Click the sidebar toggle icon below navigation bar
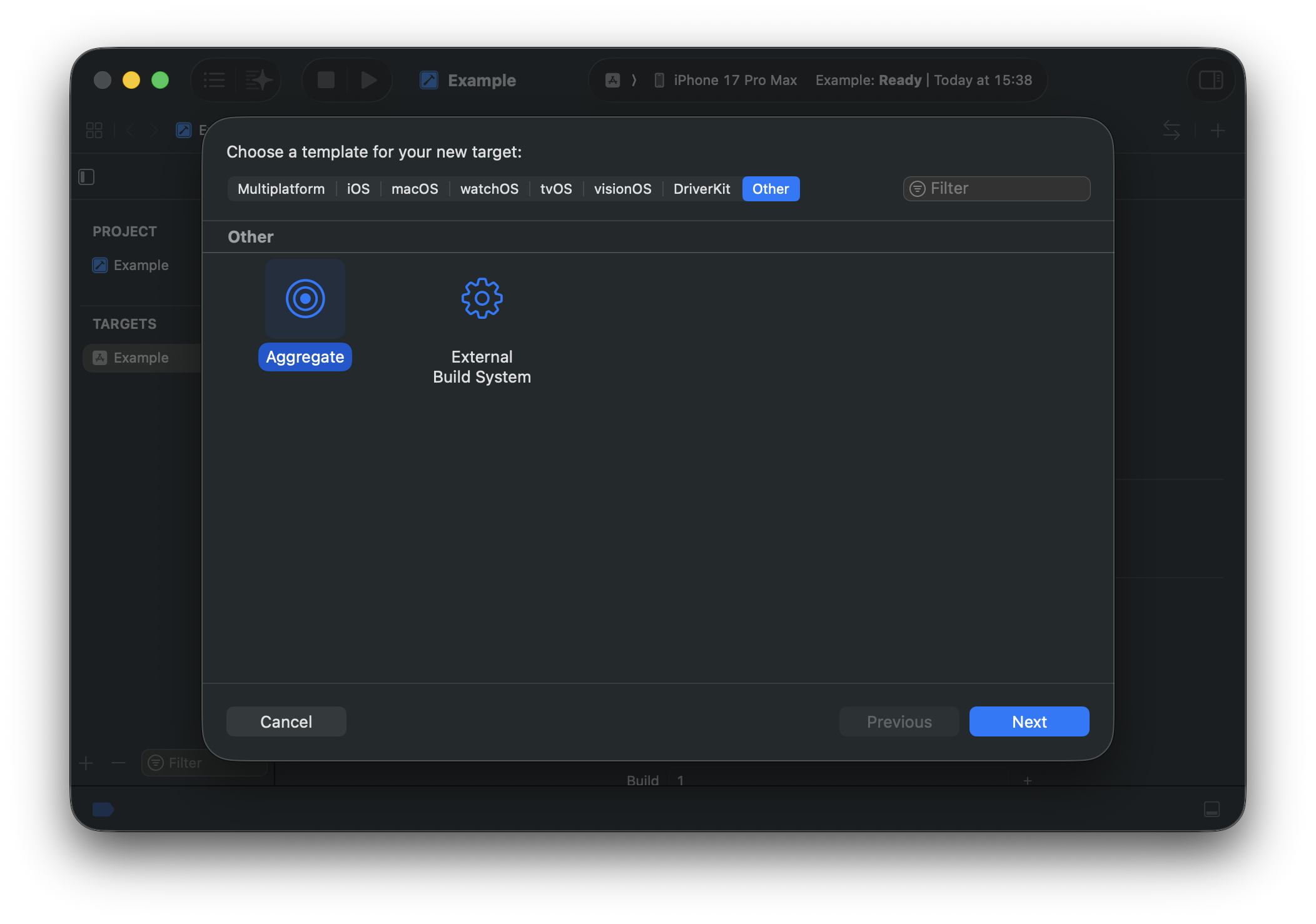This screenshot has height=924, width=1316. point(86,177)
